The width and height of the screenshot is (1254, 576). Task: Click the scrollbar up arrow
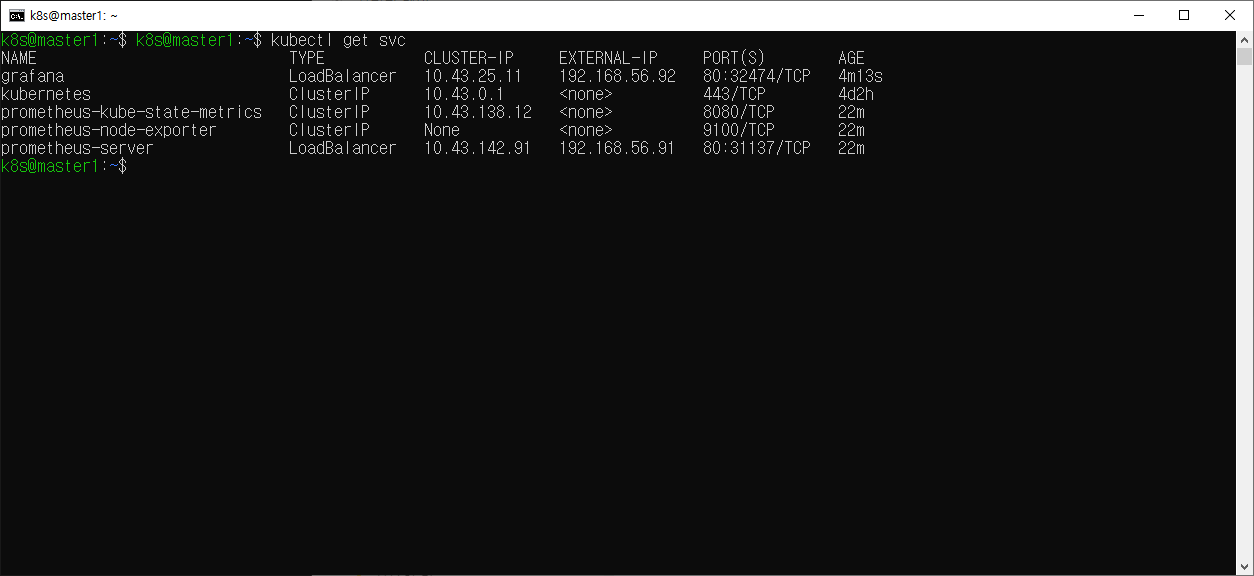pyautogui.click(x=1245, y=39)
